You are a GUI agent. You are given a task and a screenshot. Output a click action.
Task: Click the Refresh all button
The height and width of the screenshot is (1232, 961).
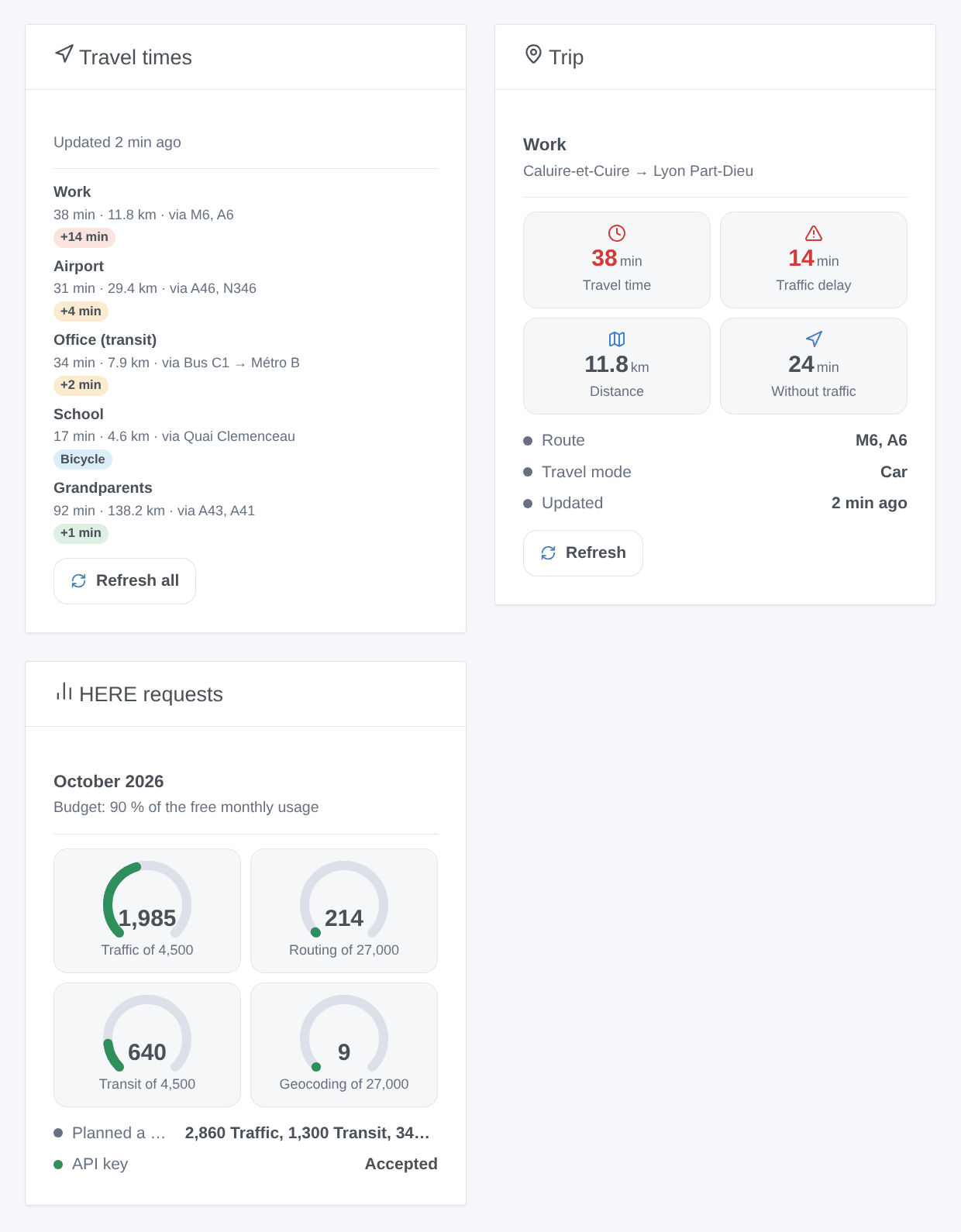(x=125, y=581)
